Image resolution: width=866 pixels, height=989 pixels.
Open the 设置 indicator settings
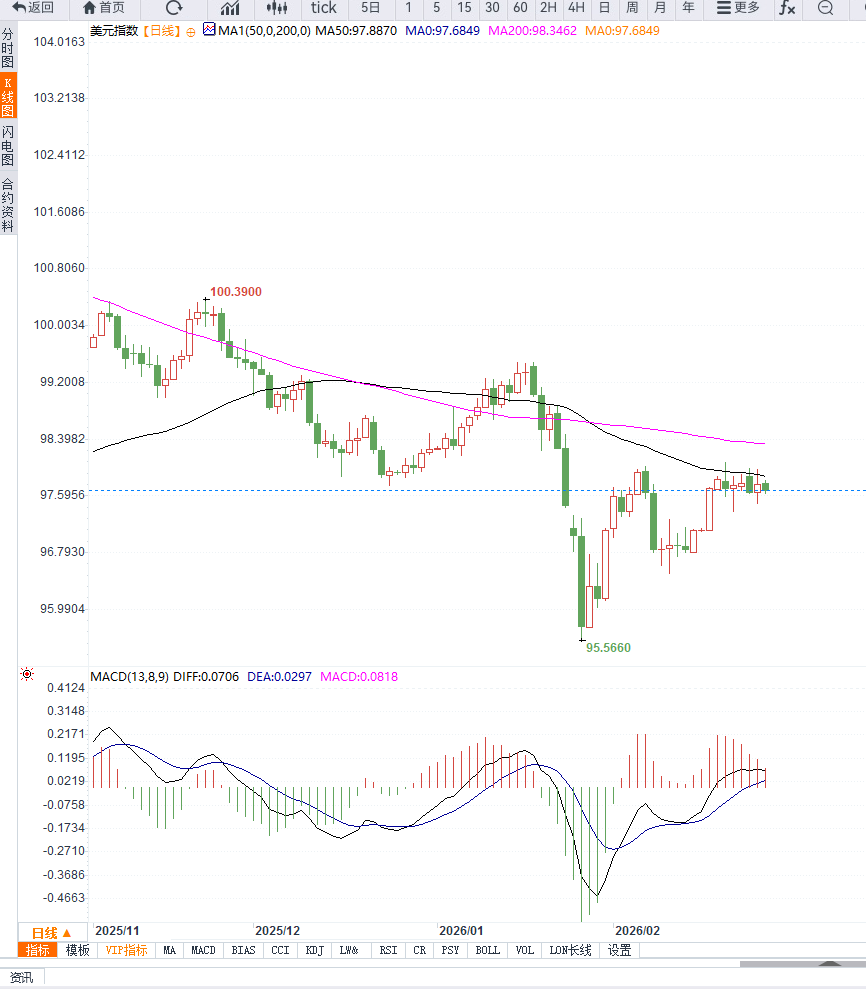click(x=620, y=950)
